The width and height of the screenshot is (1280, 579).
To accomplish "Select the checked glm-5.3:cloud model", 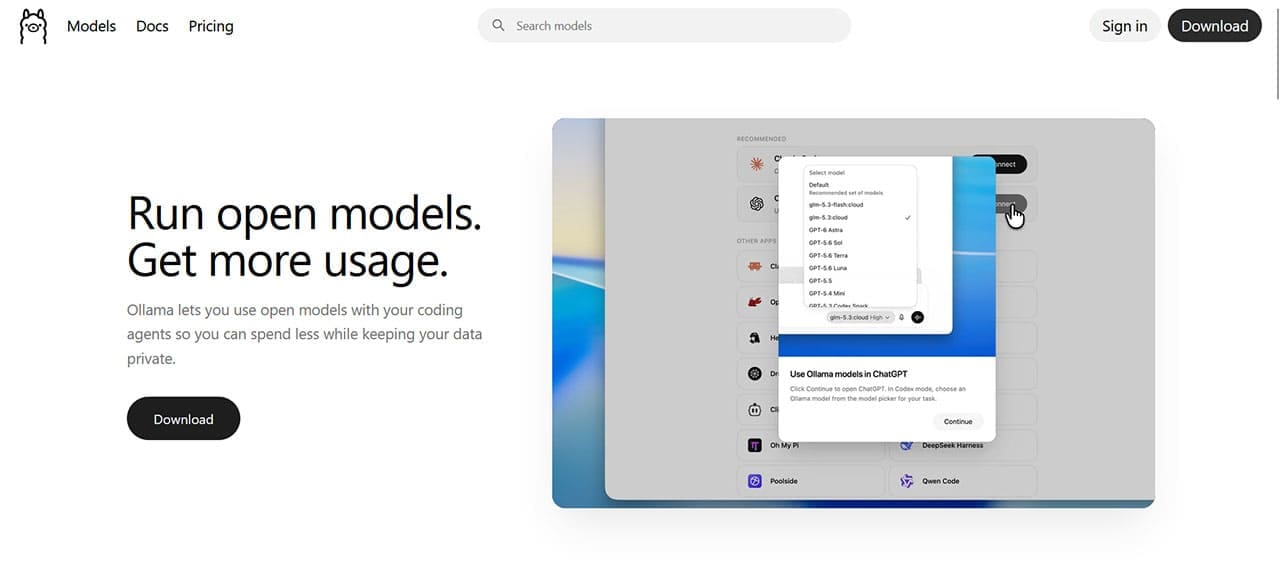I will [860, 217].
